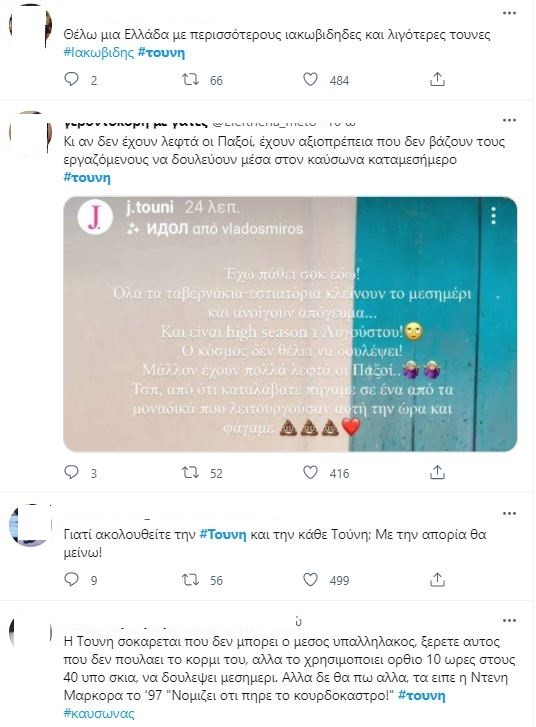Open more options on Παξοί tweet
This screenshot has width=536, height=727.
click(x=509, y=120)
